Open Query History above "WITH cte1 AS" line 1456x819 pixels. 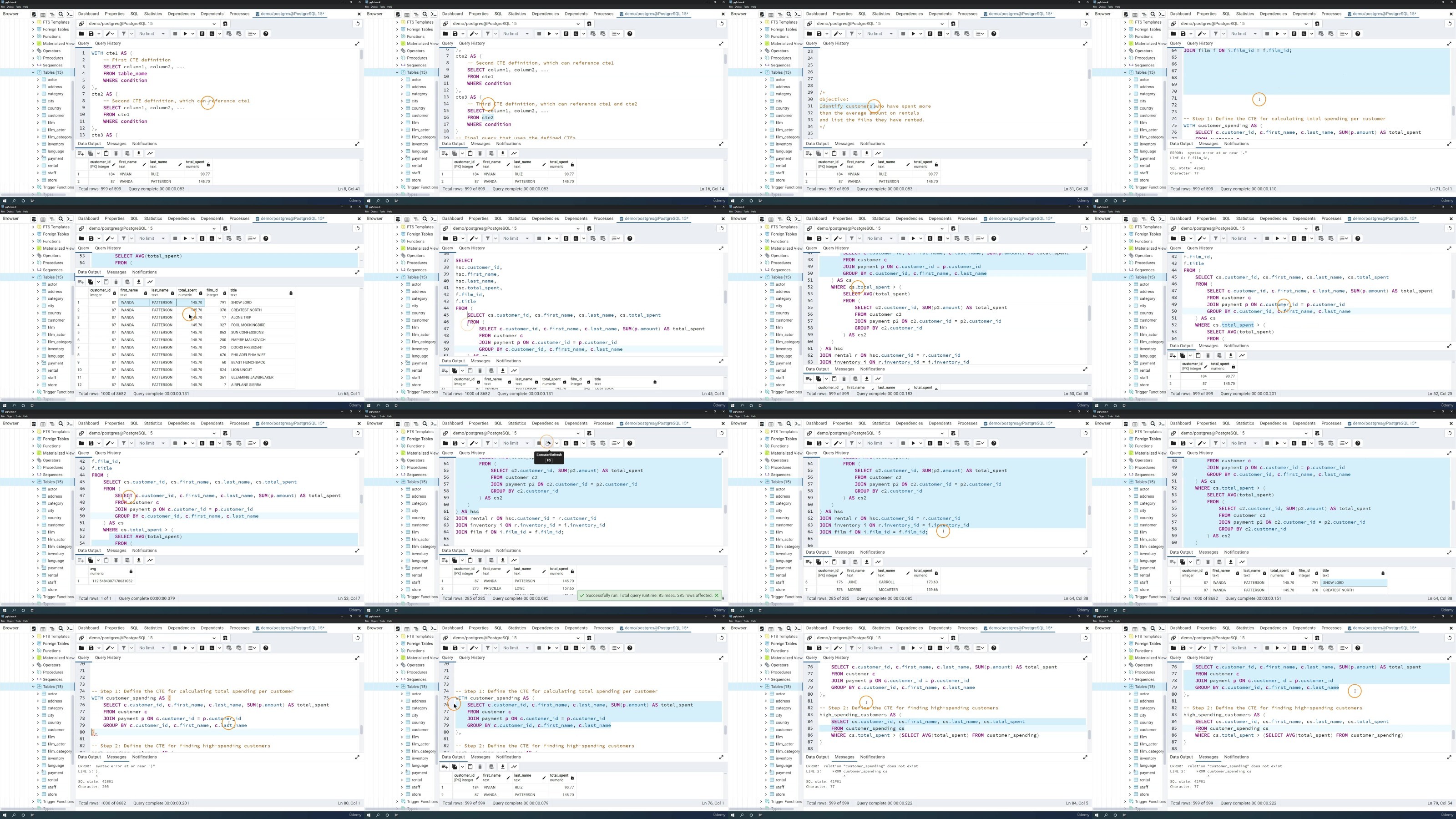[107, 44]
